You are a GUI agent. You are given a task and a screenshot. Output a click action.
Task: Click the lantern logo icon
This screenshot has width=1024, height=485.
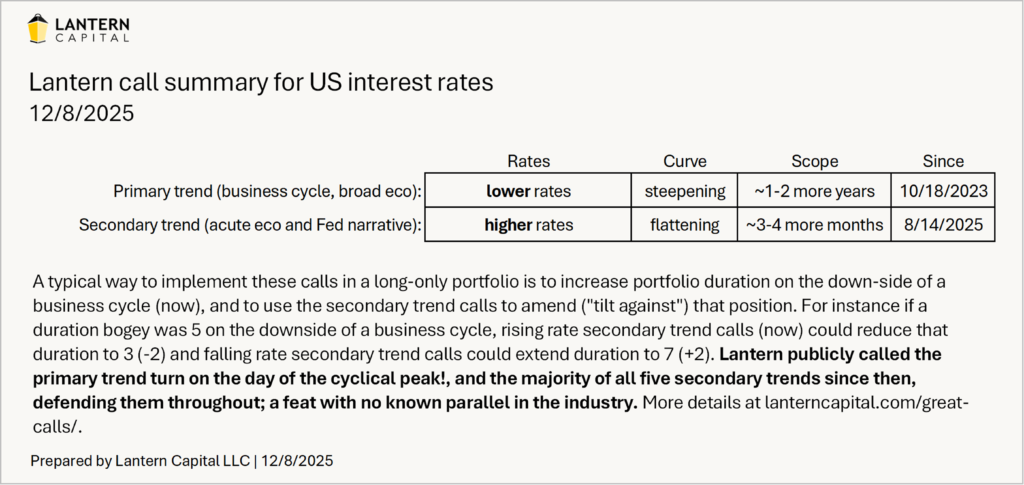[x=38, y=29]
